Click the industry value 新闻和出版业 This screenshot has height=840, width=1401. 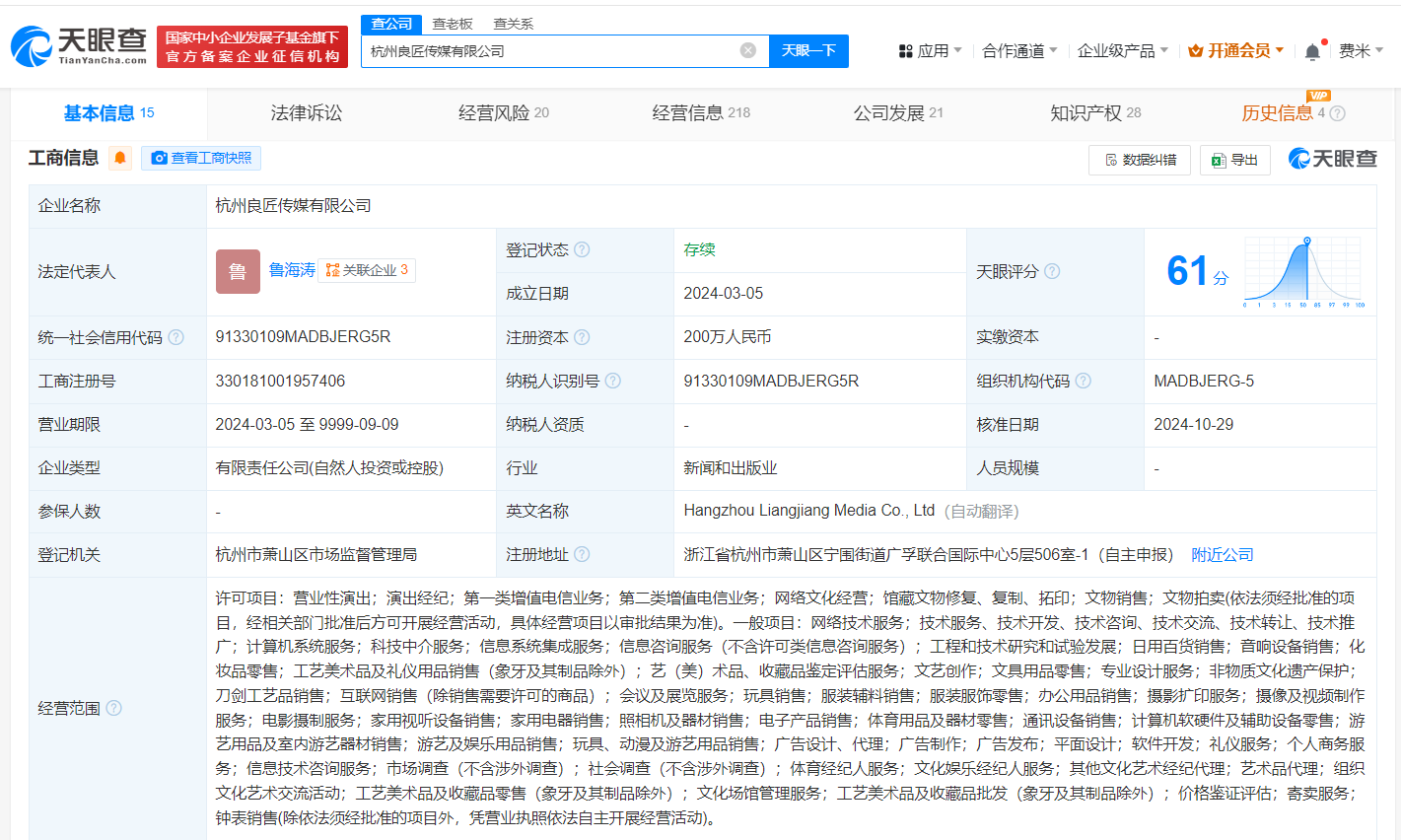(x=731, y=467)
